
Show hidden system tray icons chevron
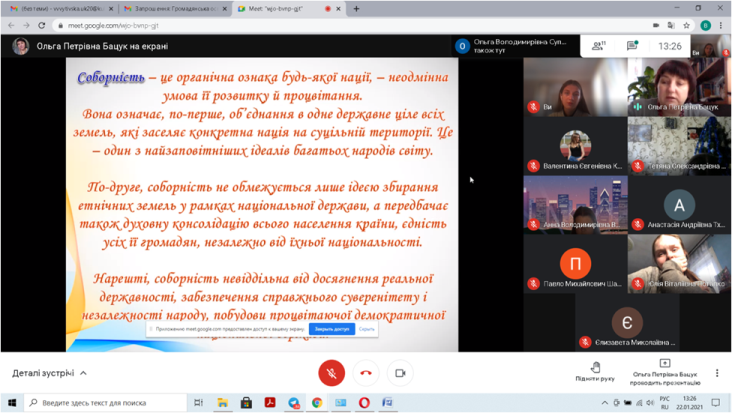coord(604,403)
